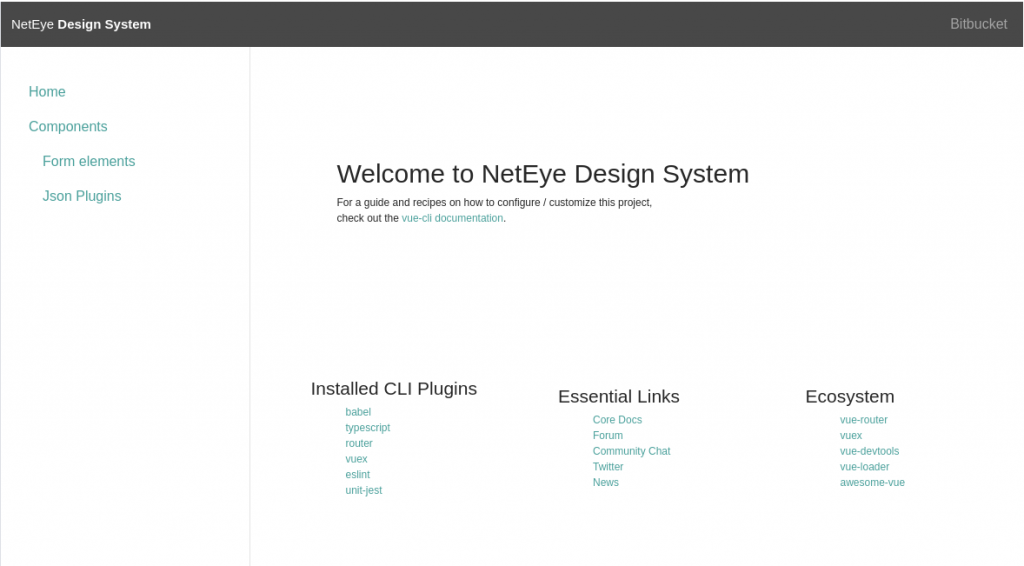Click the Essential Links heading
1024x566 pixels.
(618, 396)
